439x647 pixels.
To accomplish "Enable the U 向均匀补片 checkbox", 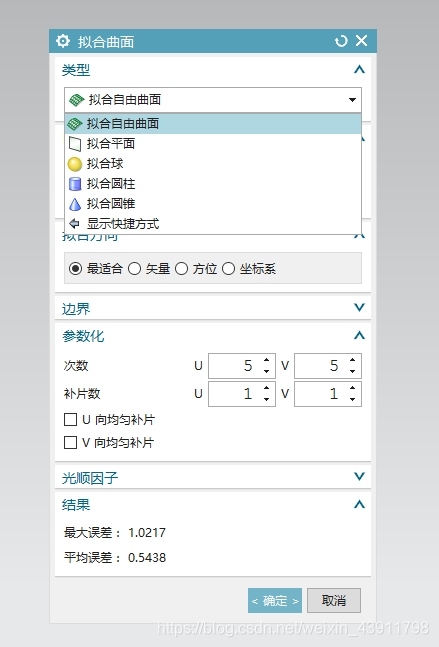I will pyautogui.click(x=71, y=420).
